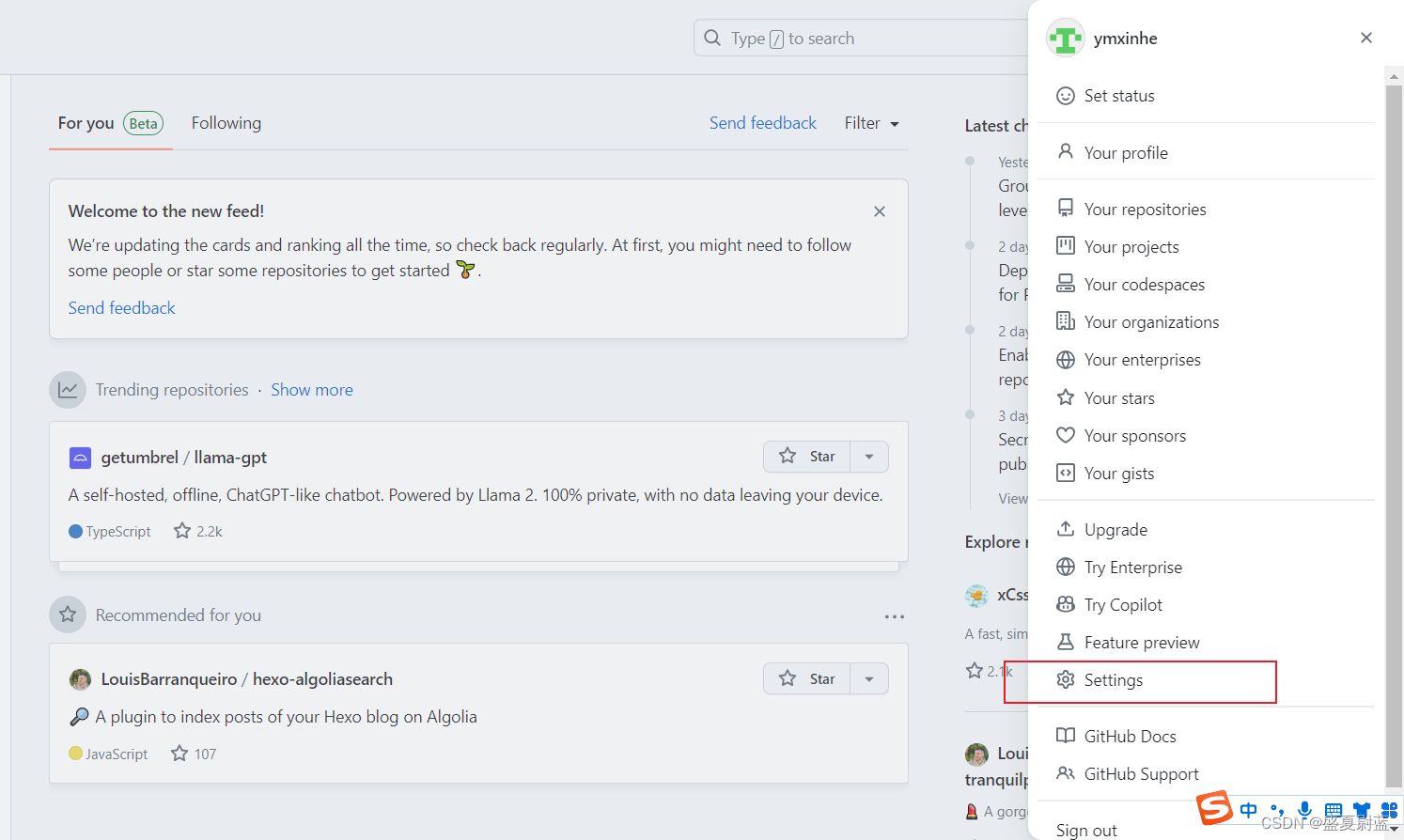Viewport: 1404px width, 840px height.
Task: Open Star options for hexo-algoliasearch
Action: [868, 678]
